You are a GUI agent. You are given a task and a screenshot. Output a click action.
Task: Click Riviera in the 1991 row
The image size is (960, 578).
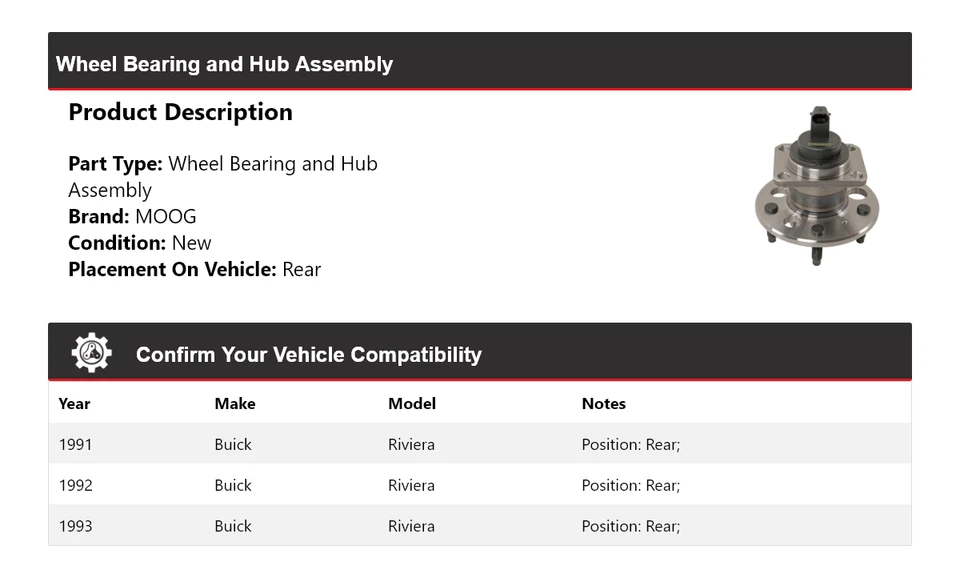point(411,444)
